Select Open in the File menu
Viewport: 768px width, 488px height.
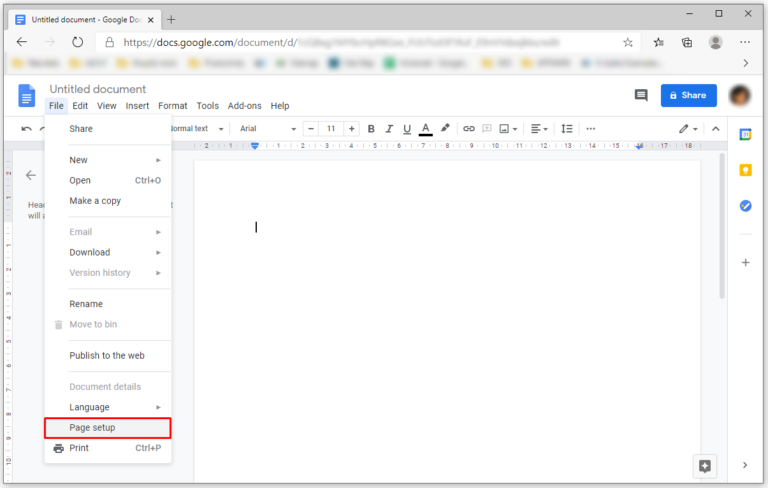[108, 180]
